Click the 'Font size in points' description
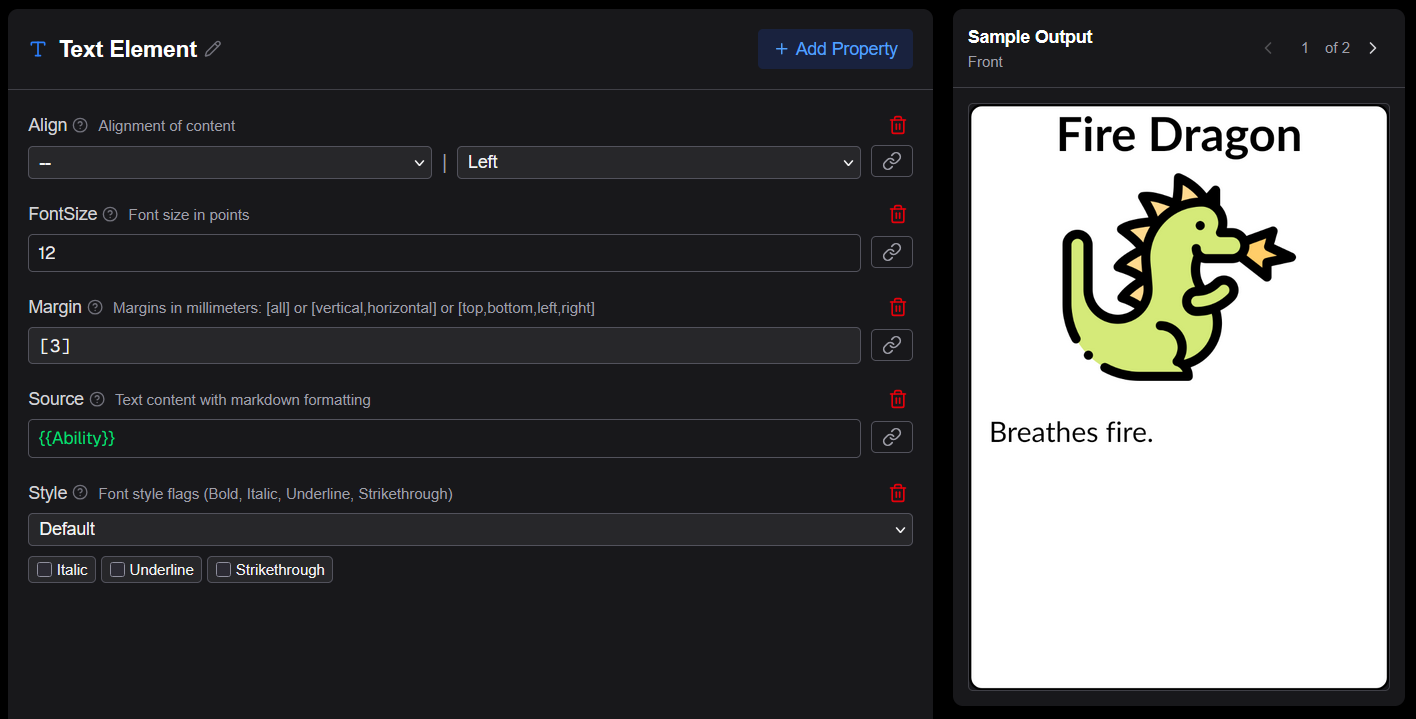Image resolution: width=1416 pixels, height=719 pixels. [189, 215]
